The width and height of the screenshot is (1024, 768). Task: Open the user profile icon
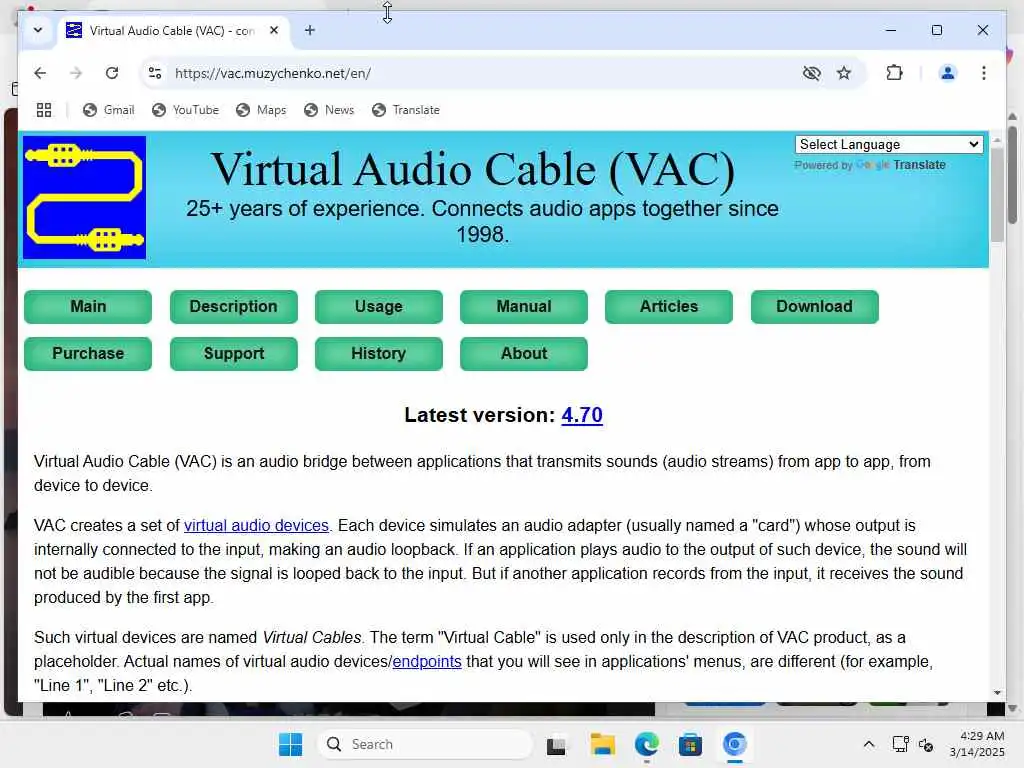(x=948, y=73)
